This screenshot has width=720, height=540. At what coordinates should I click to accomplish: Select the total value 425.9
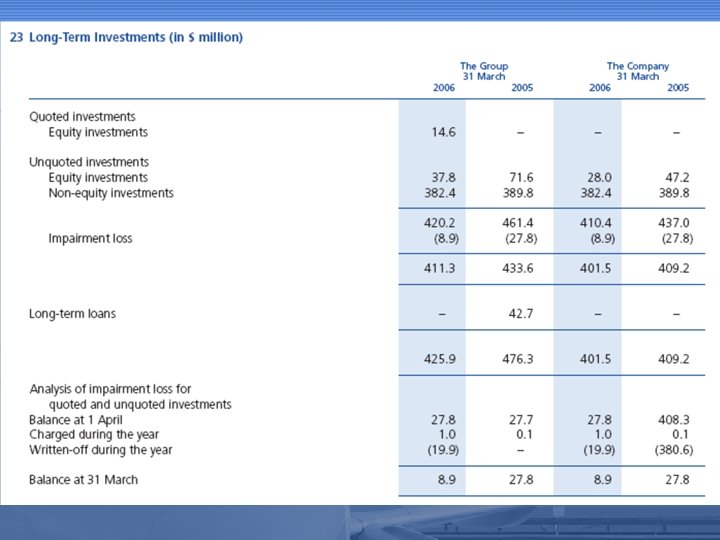[x=440, y=359]
